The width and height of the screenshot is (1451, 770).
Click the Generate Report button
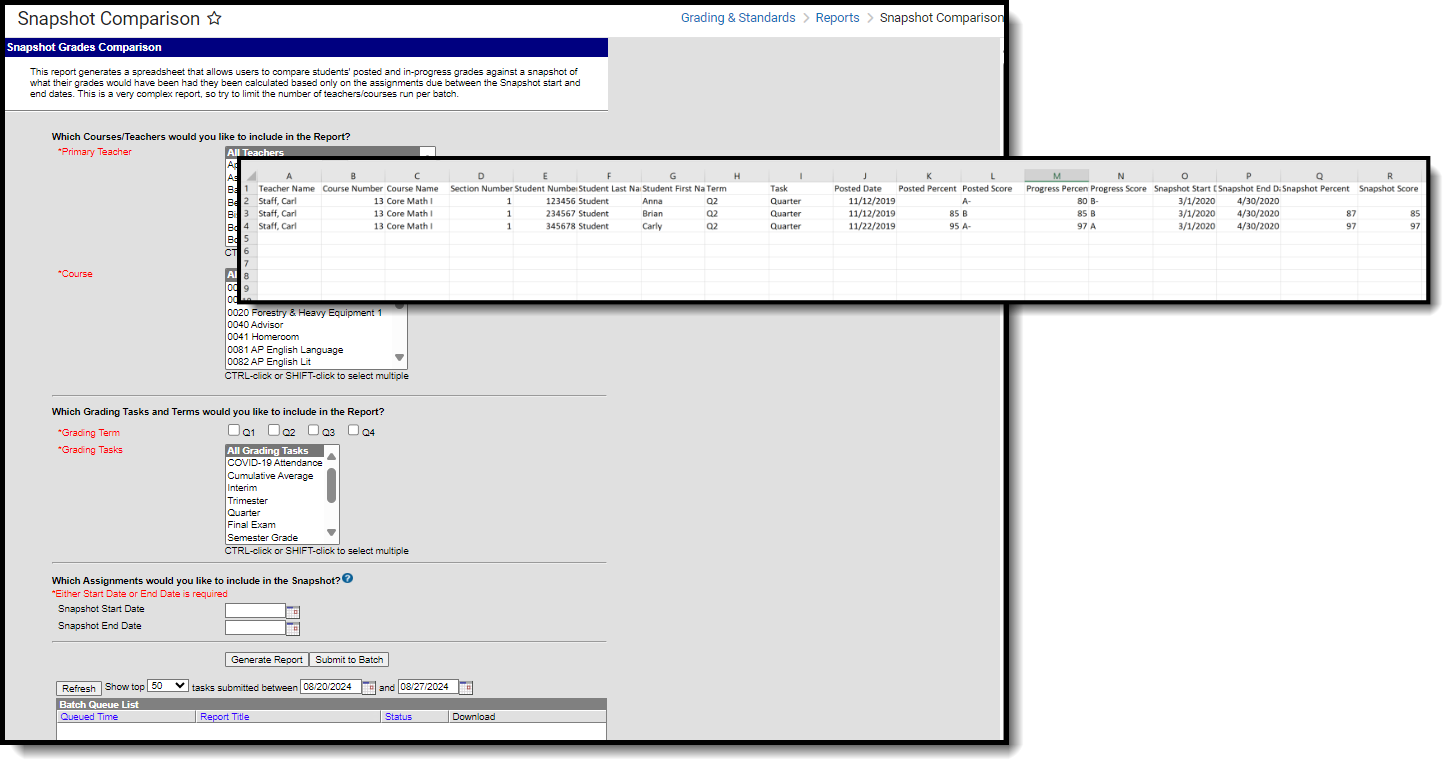pyautogui.click(x=267, y=660)
